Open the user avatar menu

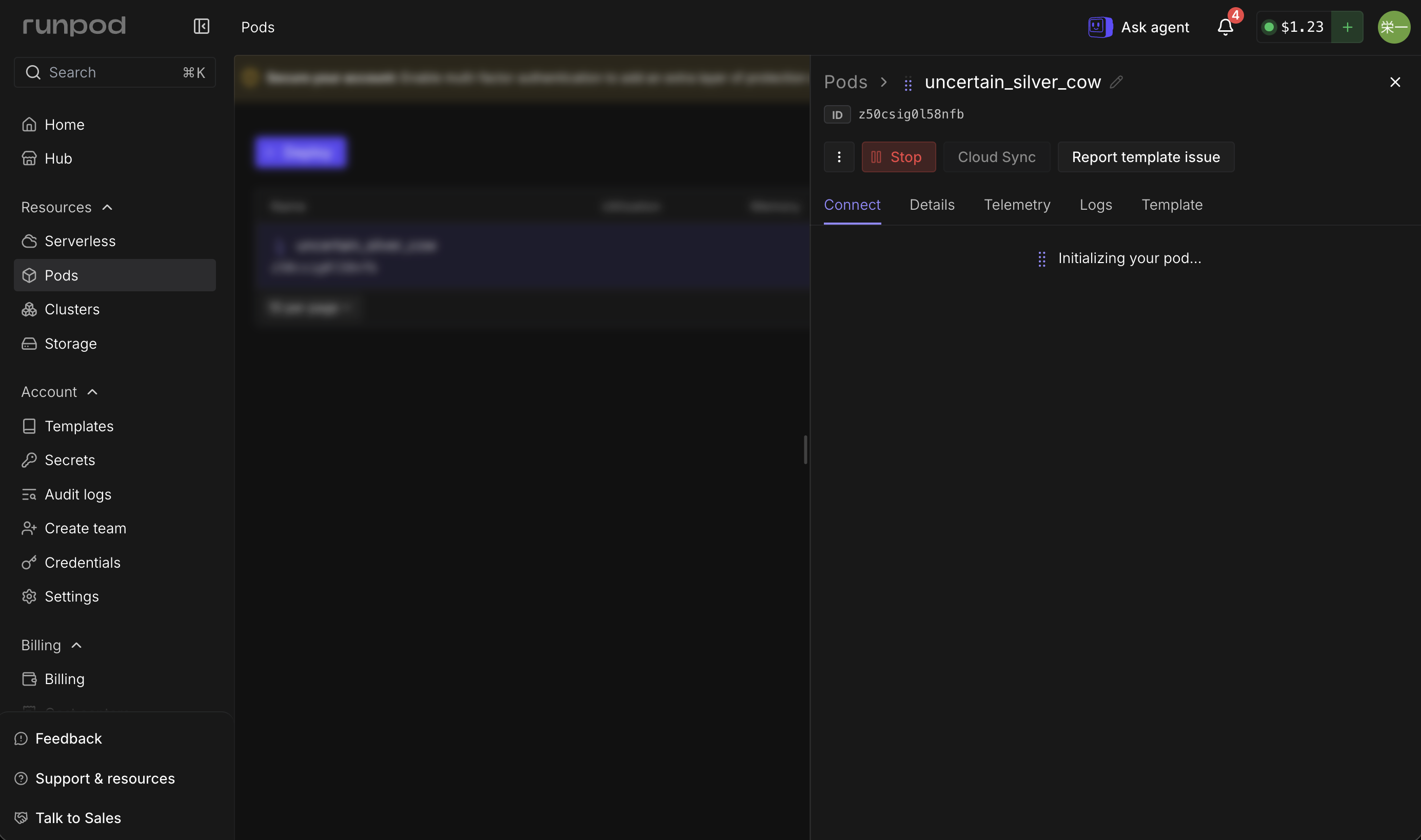tap(1394, 27)
